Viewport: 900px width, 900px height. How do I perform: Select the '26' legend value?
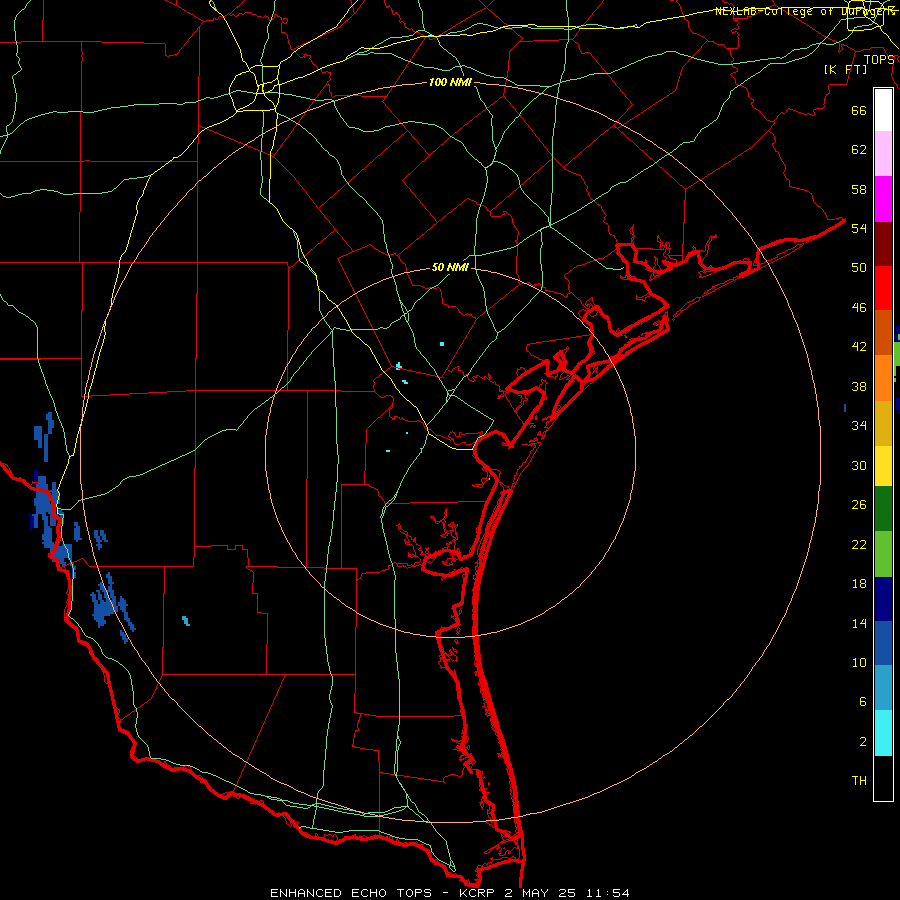(x=859, y=505)
